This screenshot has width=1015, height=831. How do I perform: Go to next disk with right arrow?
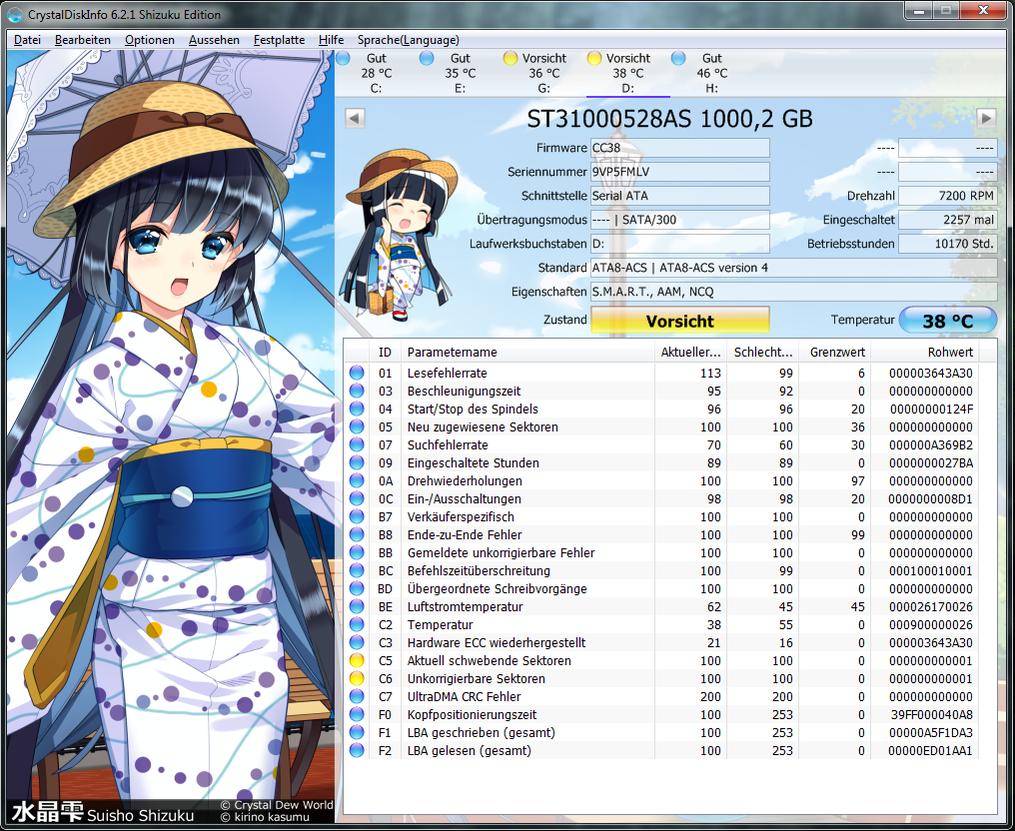[x=986, y=118]
